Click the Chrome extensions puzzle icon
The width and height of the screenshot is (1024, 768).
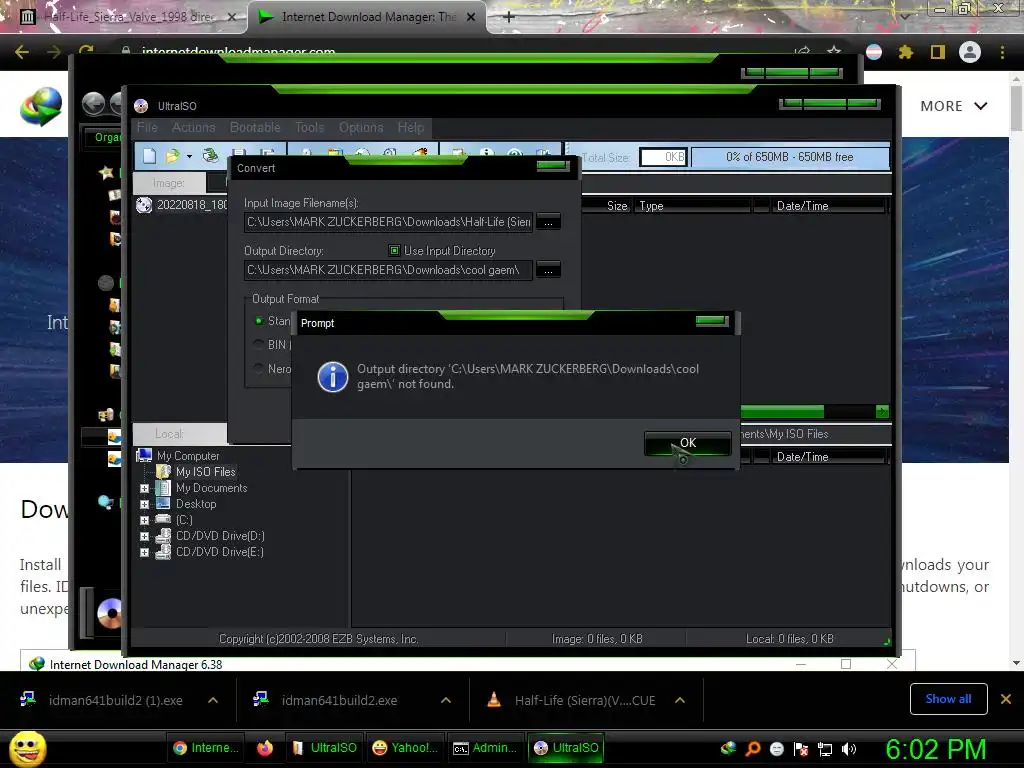[905, 52]
